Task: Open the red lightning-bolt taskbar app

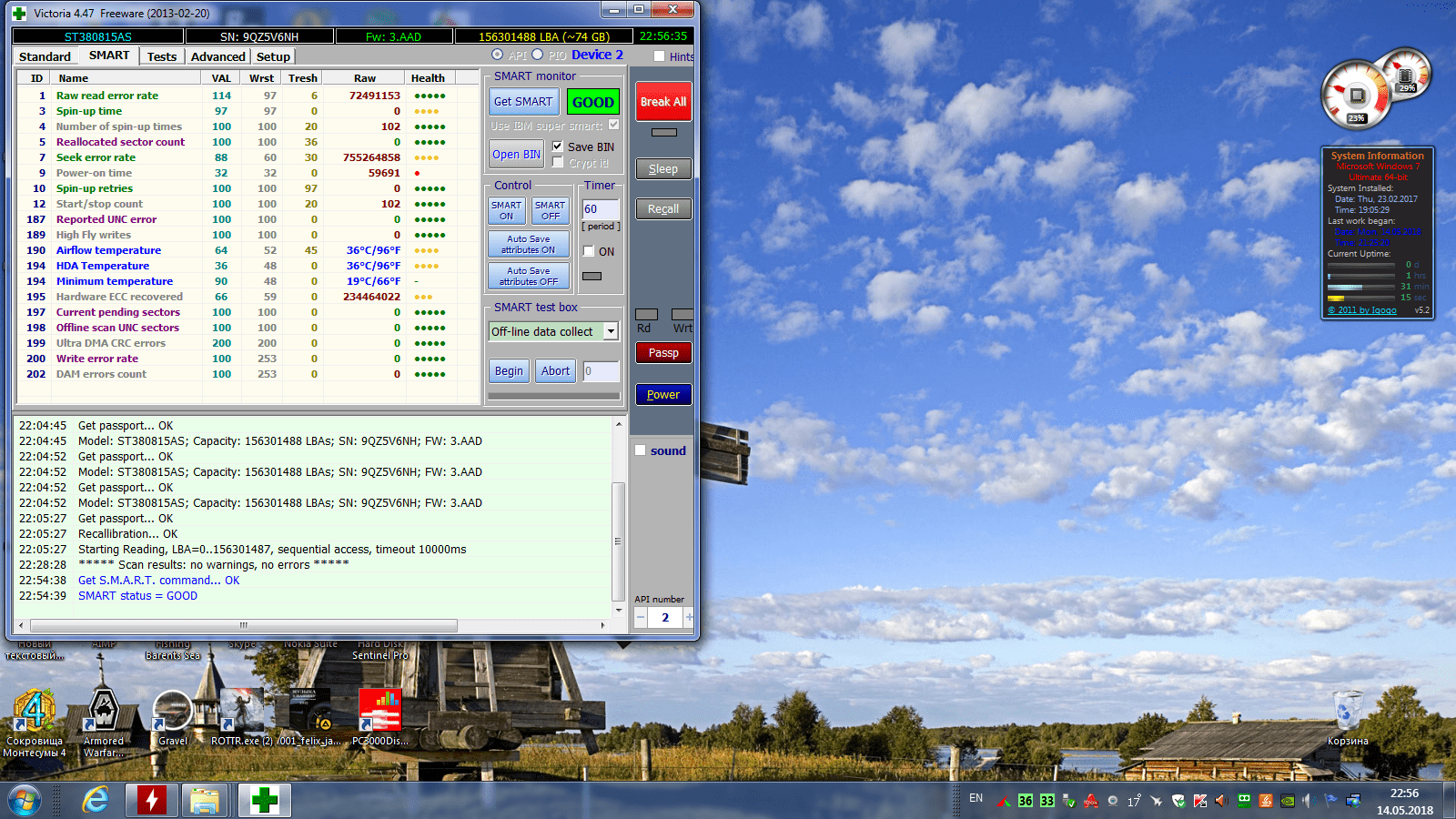Action: [x=151, y=801]
